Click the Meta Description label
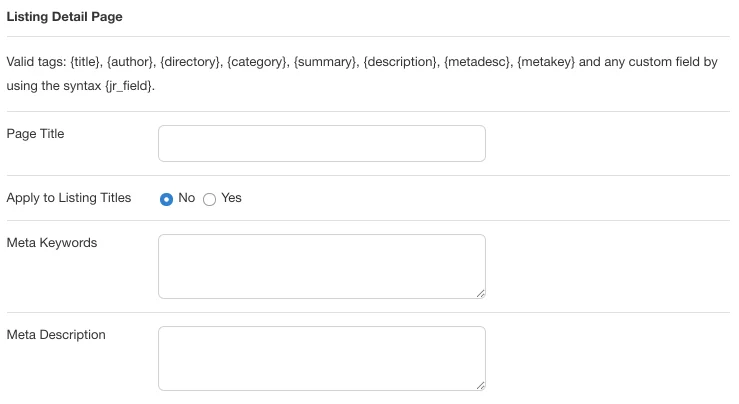739x404 pixels. pos(55,335)
